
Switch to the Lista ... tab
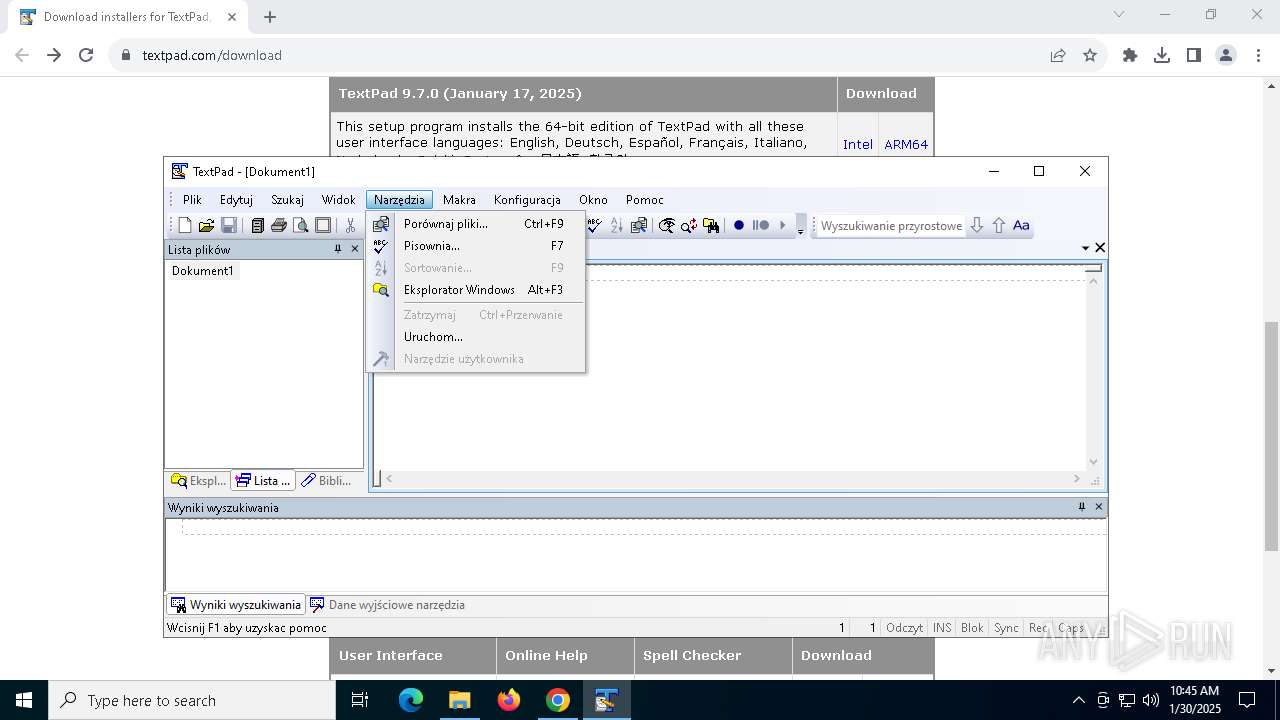[x=264, y=481]
